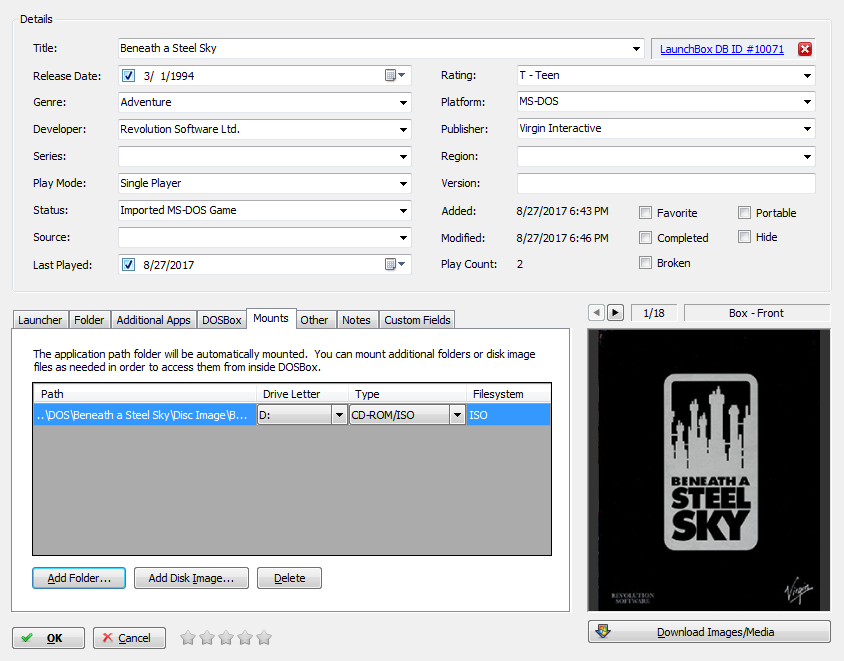
Task: Confirm changes with the OK button
Action: [x=48, y=638]
